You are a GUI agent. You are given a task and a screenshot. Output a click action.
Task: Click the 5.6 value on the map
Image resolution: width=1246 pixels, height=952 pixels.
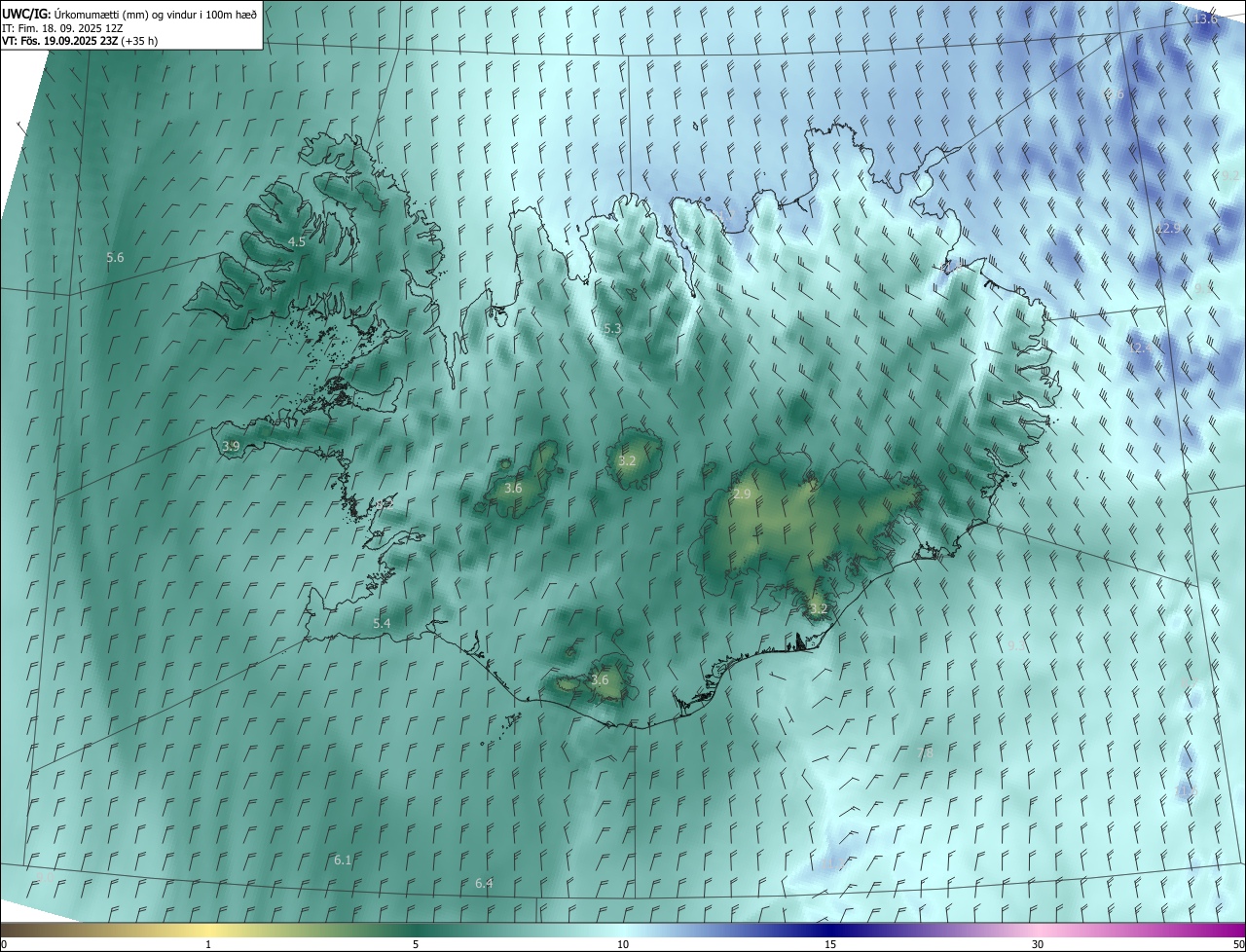tap(115, 257)
